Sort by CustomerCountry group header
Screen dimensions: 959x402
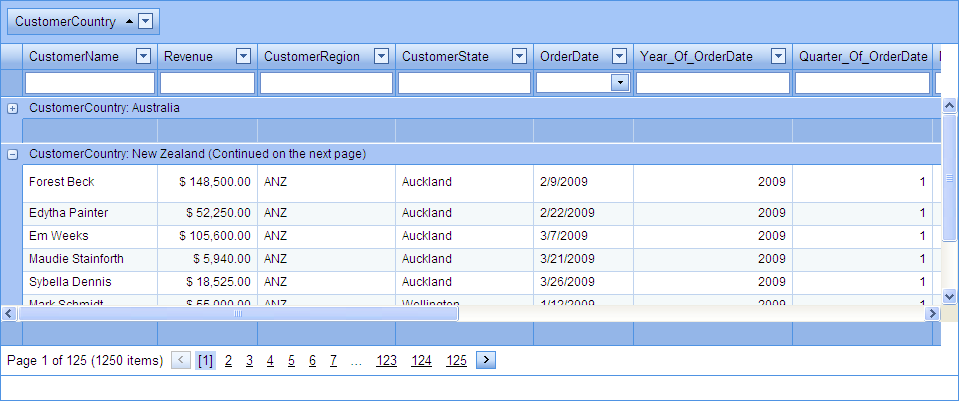(x=65, y=21)
